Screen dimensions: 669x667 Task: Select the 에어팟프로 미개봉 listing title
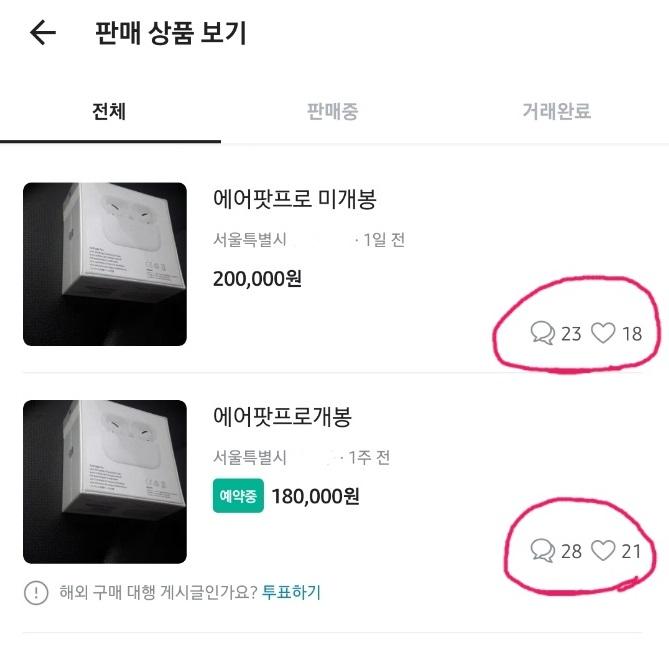[x=295, y=199]
